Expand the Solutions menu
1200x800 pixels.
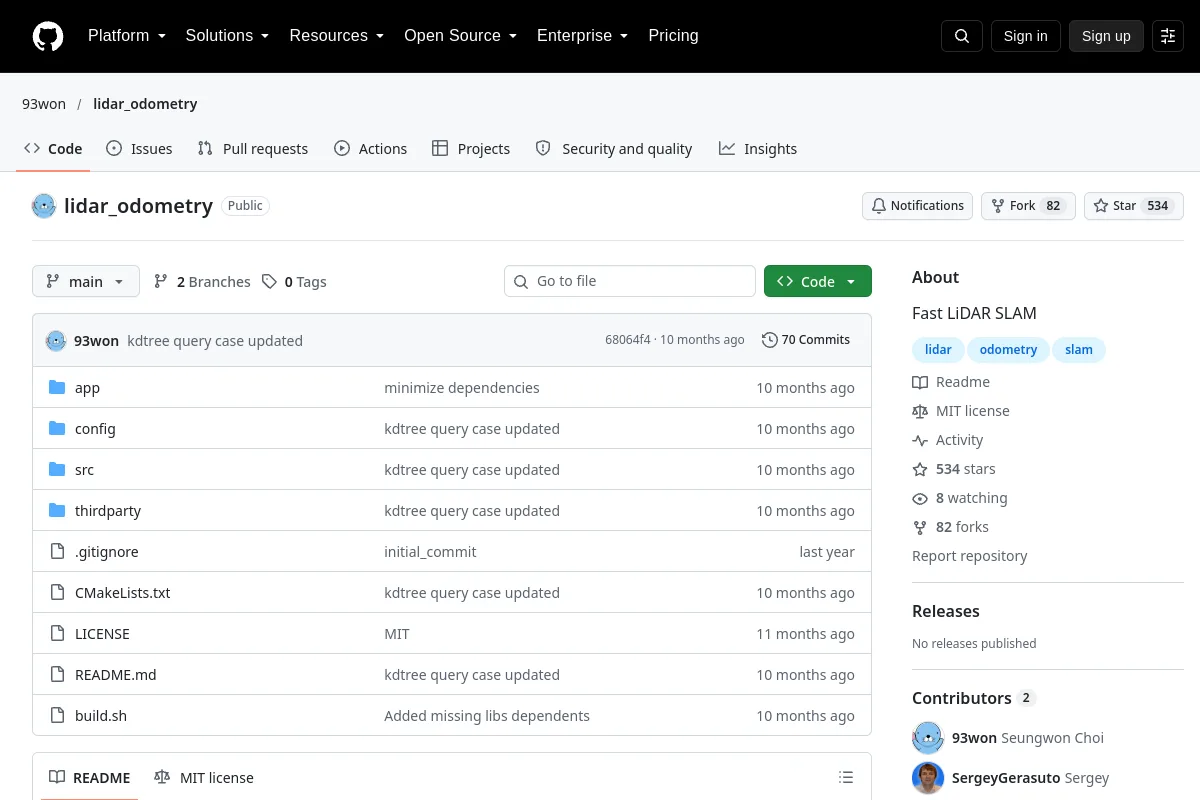click(x=228, y=36)
